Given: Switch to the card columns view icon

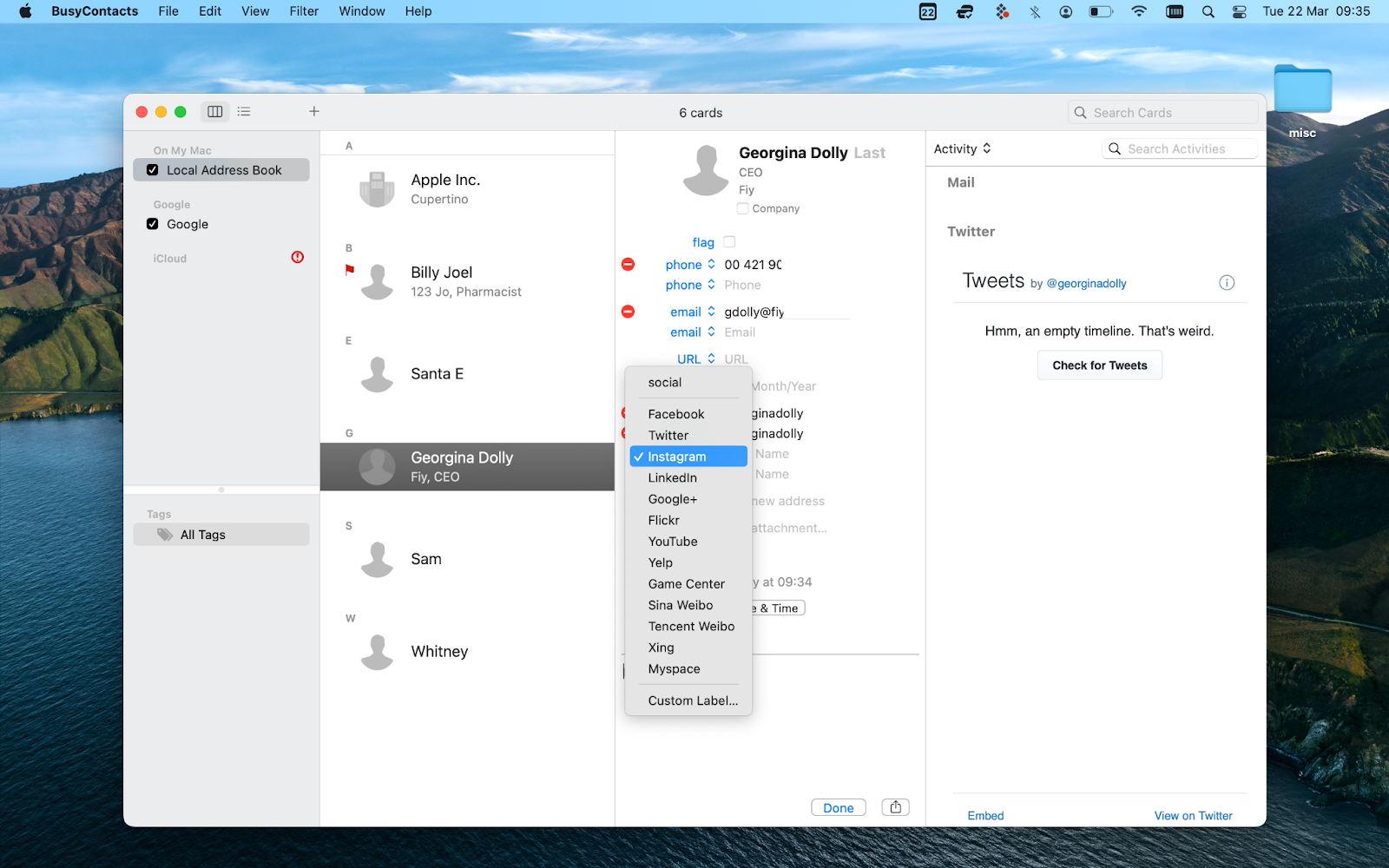Looking at the screenshot, I should click(x=215, y=111).
